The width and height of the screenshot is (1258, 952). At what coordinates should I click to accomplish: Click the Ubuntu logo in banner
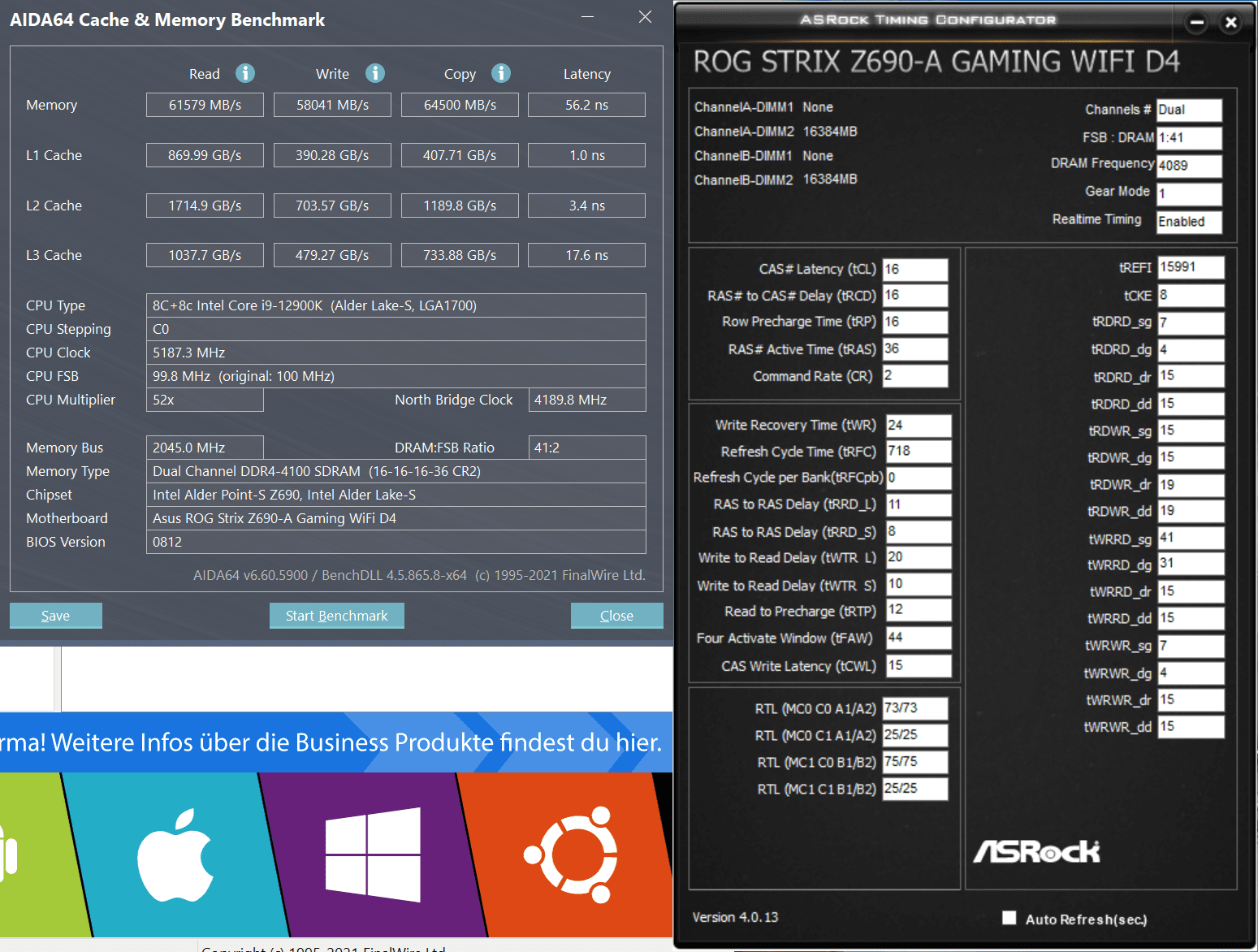pyautogui.click(x=571, y=855)
